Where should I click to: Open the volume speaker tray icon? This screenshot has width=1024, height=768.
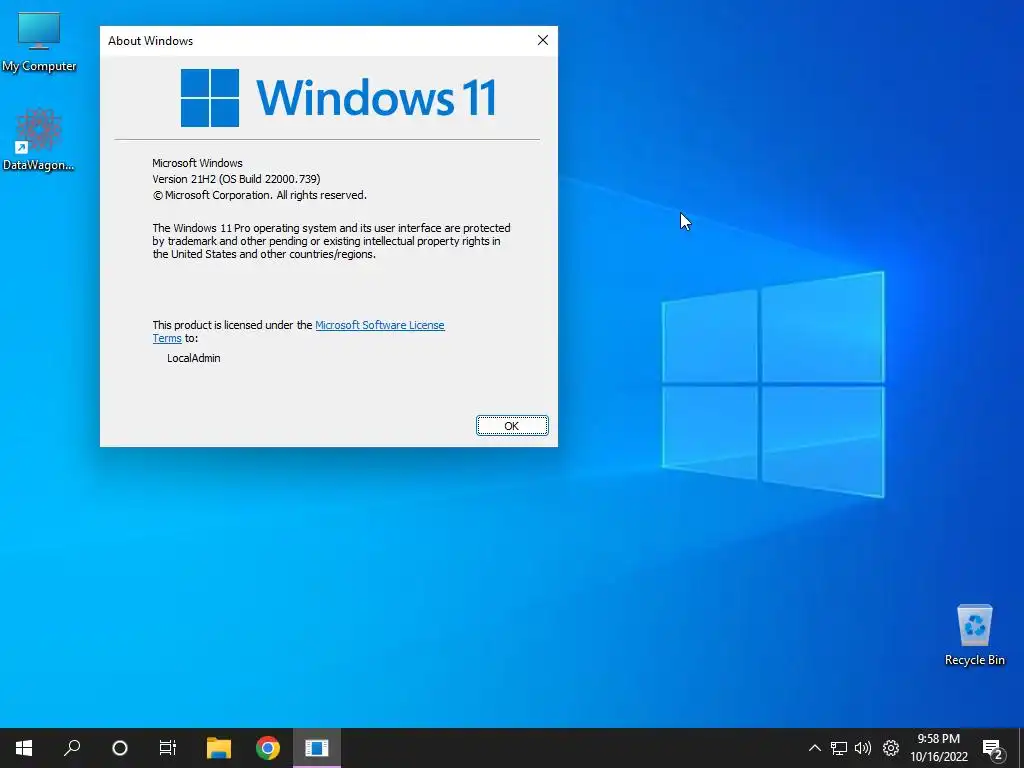(x=863, y=748)
